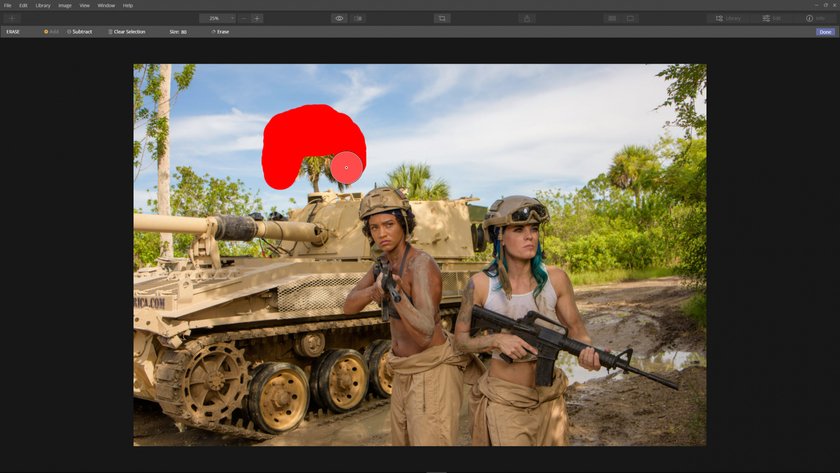Click the add plus button in toolbar
840x473 pixels.
[x=12, y=18]
